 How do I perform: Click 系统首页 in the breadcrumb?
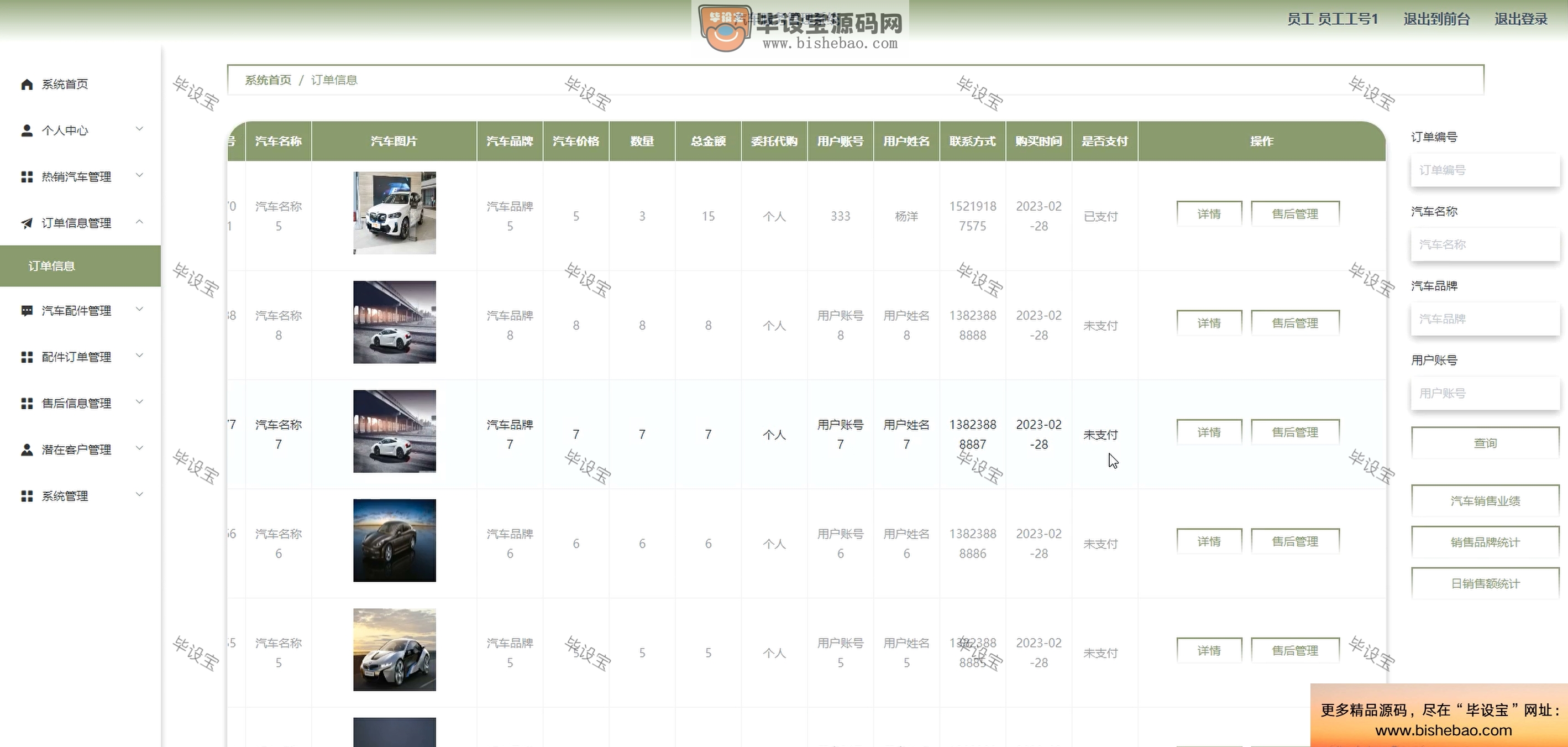pyautogui.click(x=268, y=80)
